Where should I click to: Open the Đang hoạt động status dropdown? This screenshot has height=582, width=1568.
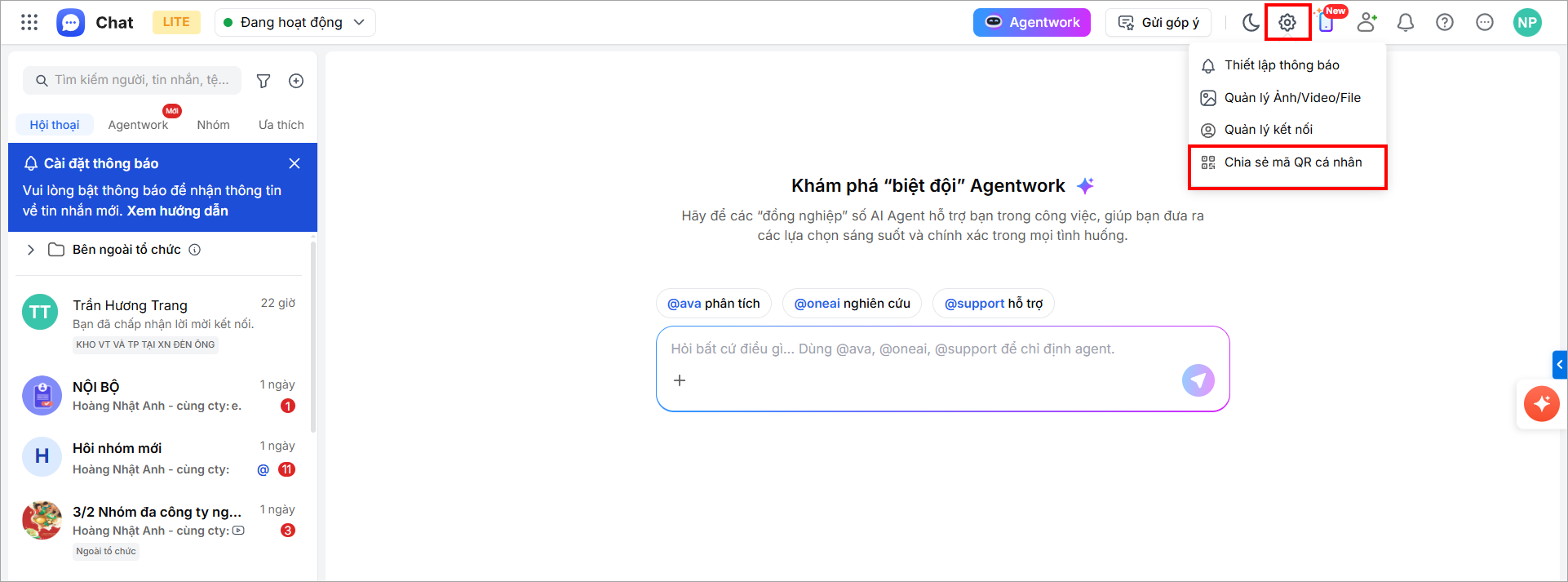tap(295, 22)
